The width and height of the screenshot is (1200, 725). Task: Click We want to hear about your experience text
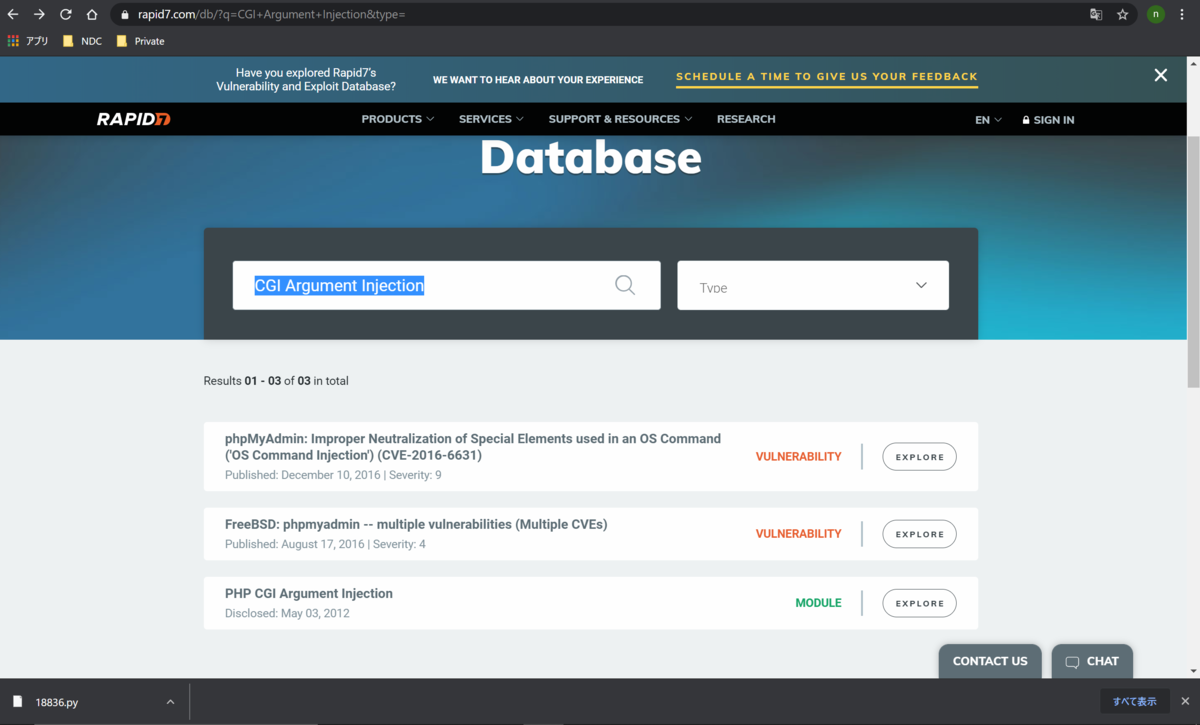[538, 80]
